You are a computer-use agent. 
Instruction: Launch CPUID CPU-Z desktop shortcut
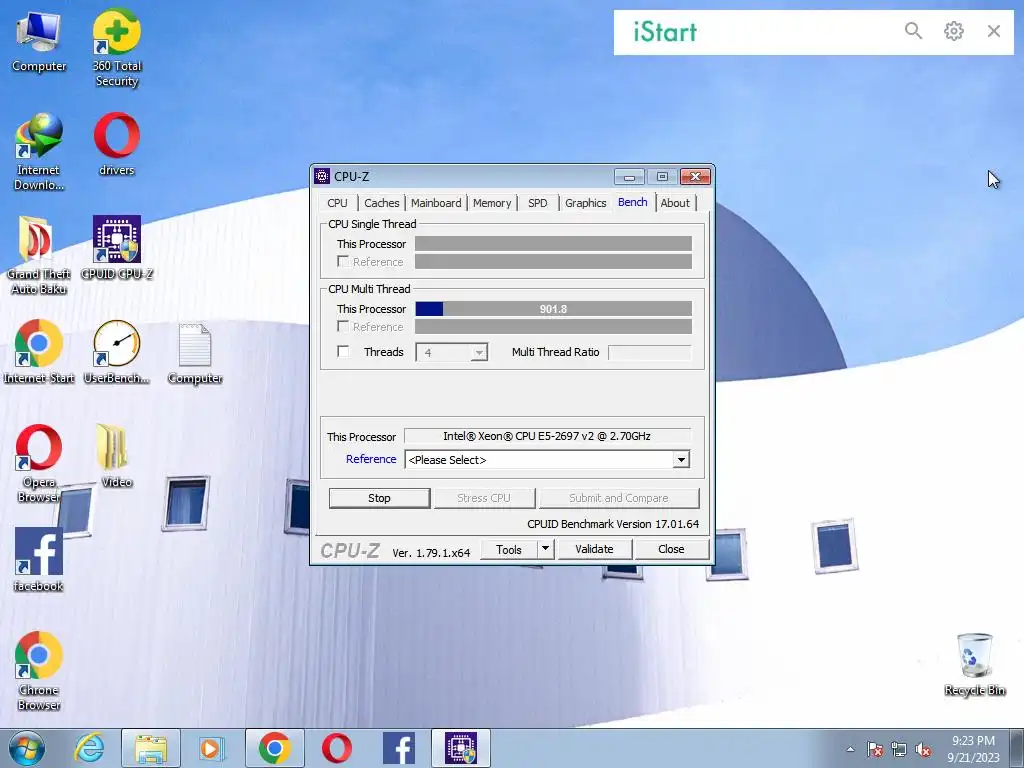pyautogui.click(x=117, y=248)
